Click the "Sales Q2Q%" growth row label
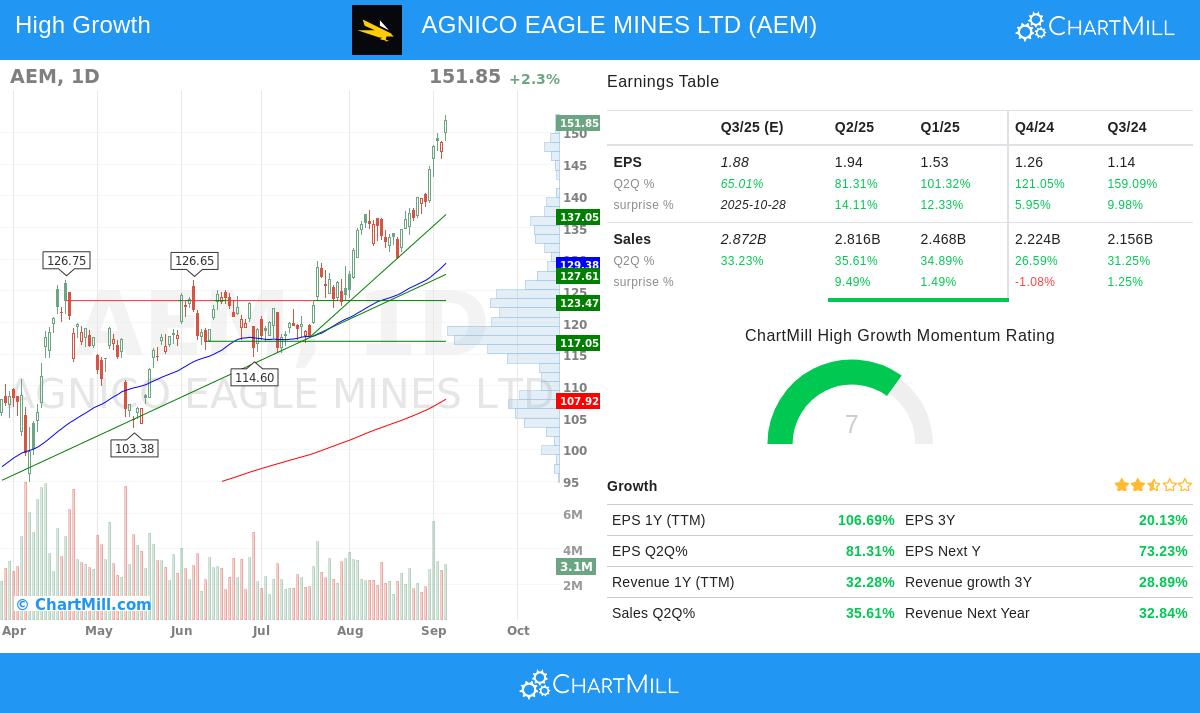 [653, 613]
